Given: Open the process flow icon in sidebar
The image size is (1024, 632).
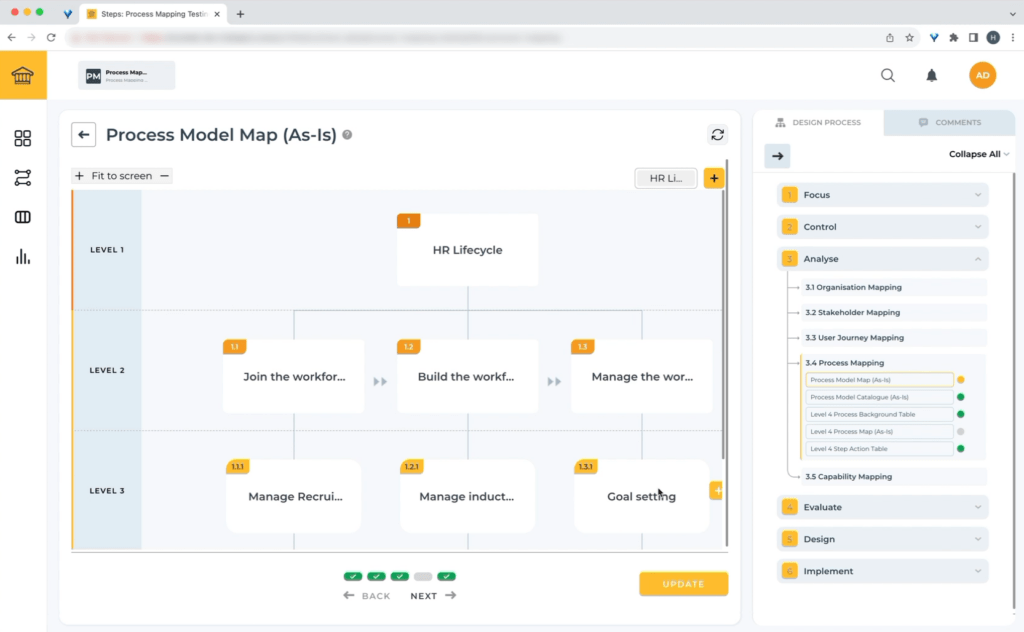Looking at the screenshot, I should tap(22, 178).
